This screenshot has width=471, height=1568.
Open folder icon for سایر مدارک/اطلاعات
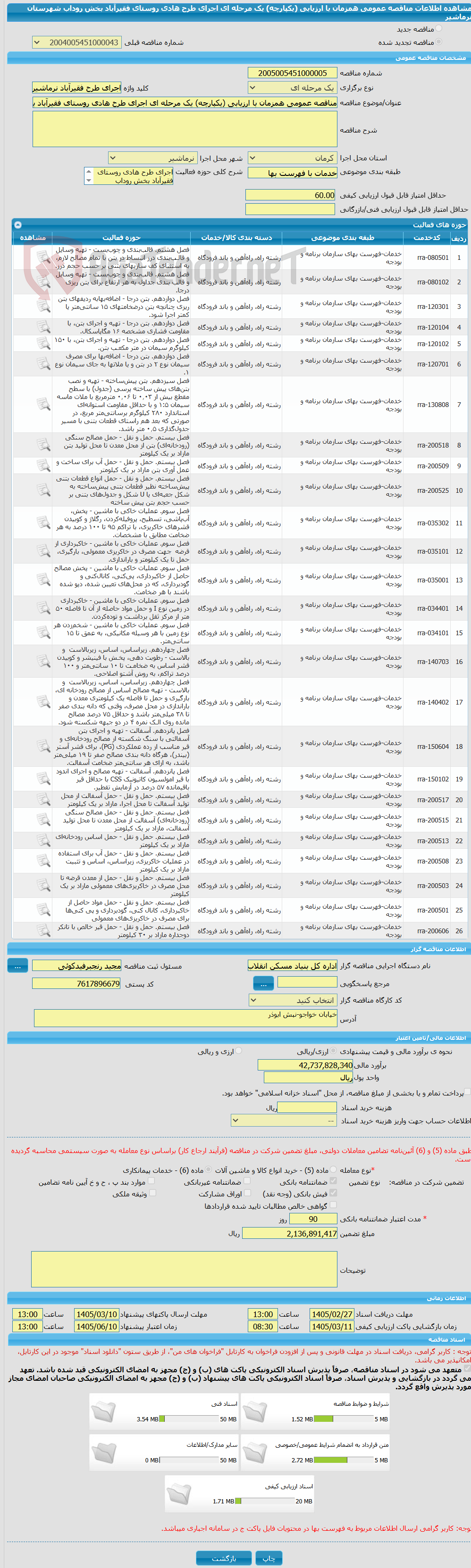[x=103, y=1452]
